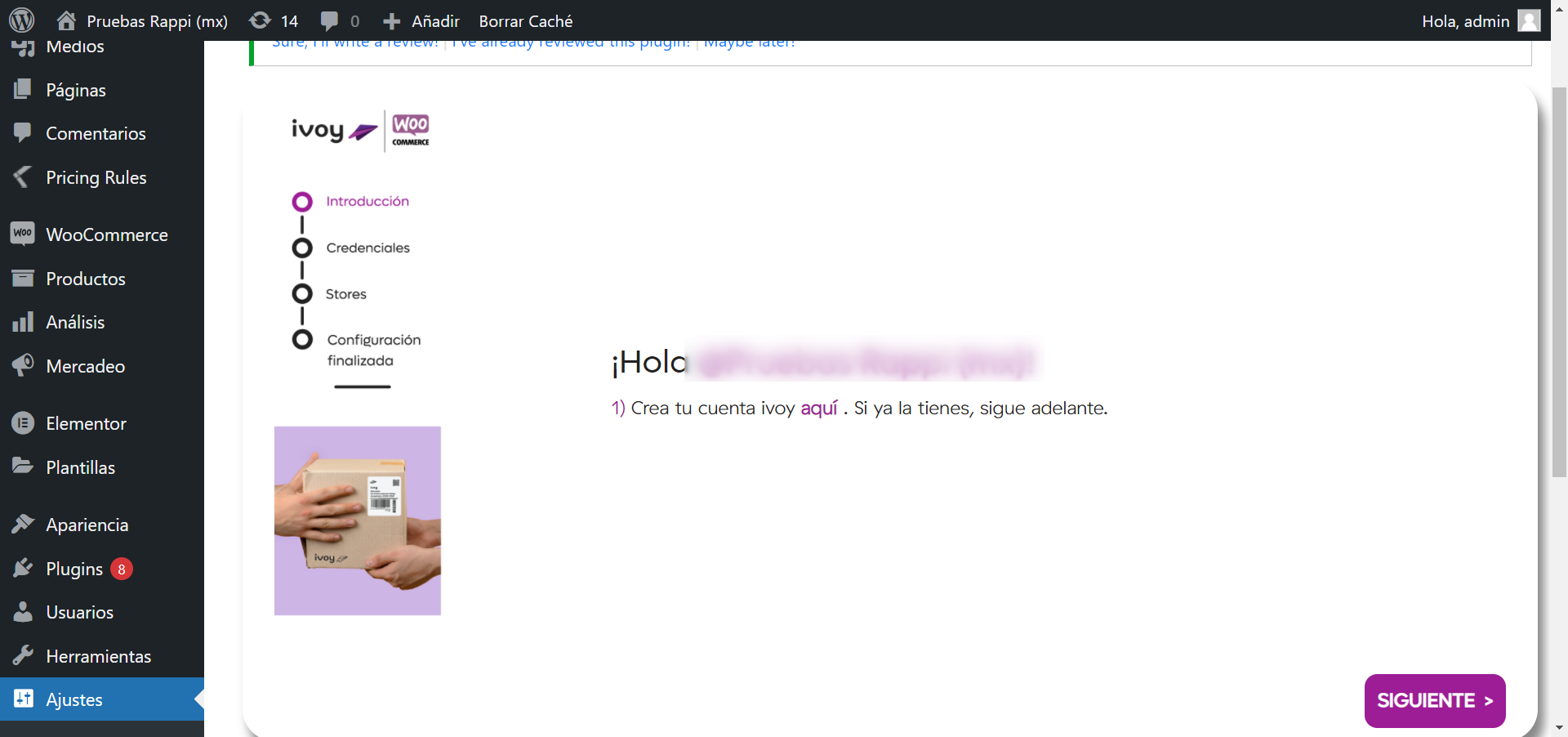Click the plus icon next to Añadir

coord(392,21)
